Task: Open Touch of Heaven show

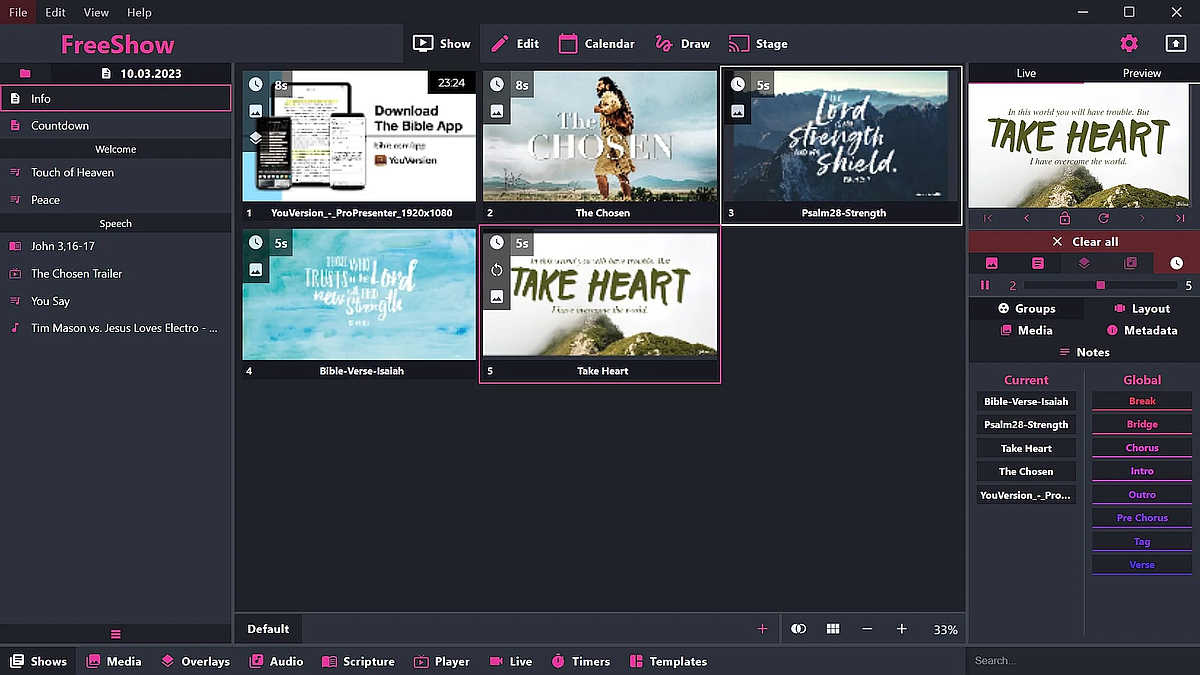Action: [x=116, y=173]
